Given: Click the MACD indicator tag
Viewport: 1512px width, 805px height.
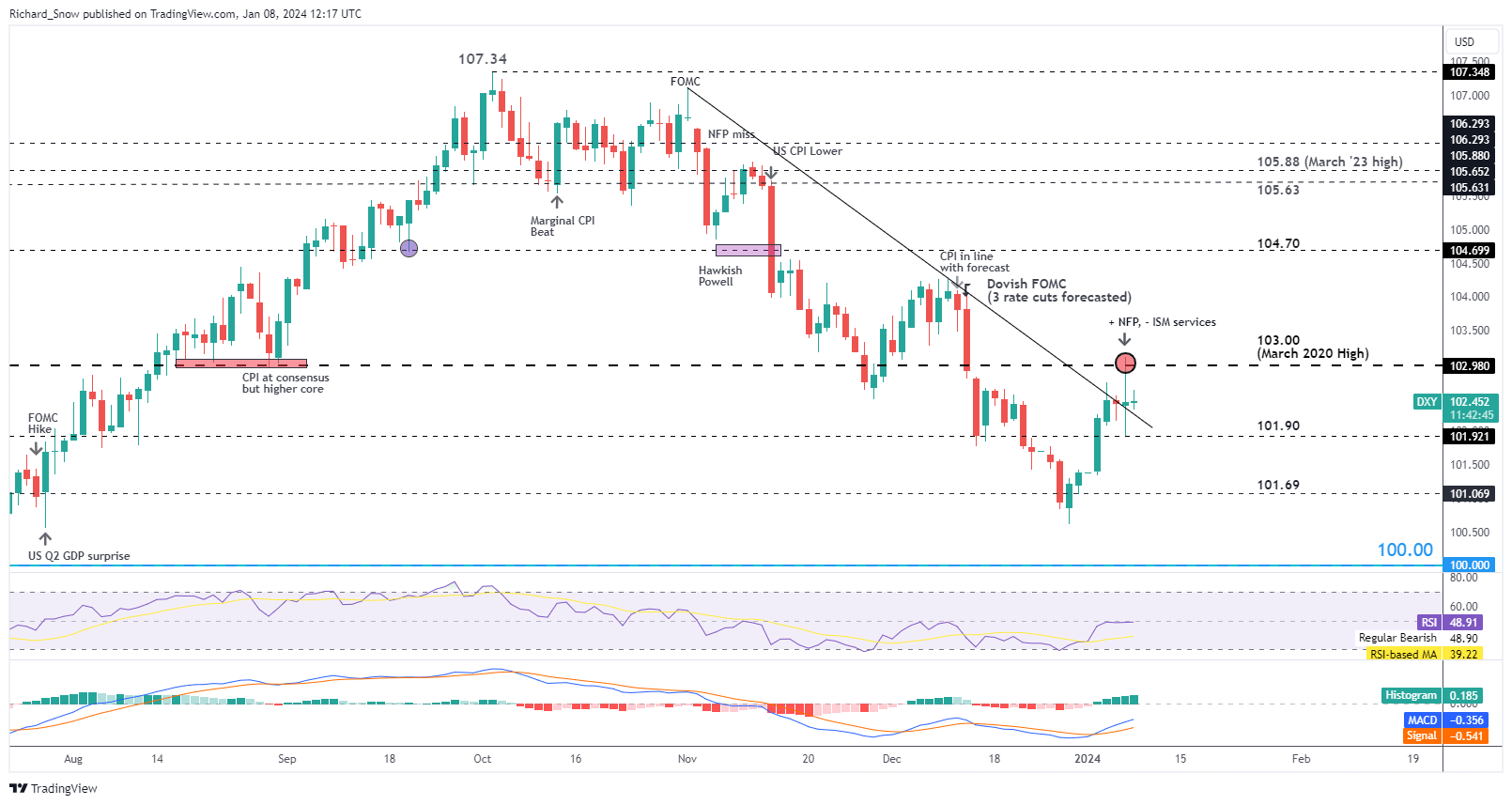Looking at the screenshot, I should [1422, 720].
